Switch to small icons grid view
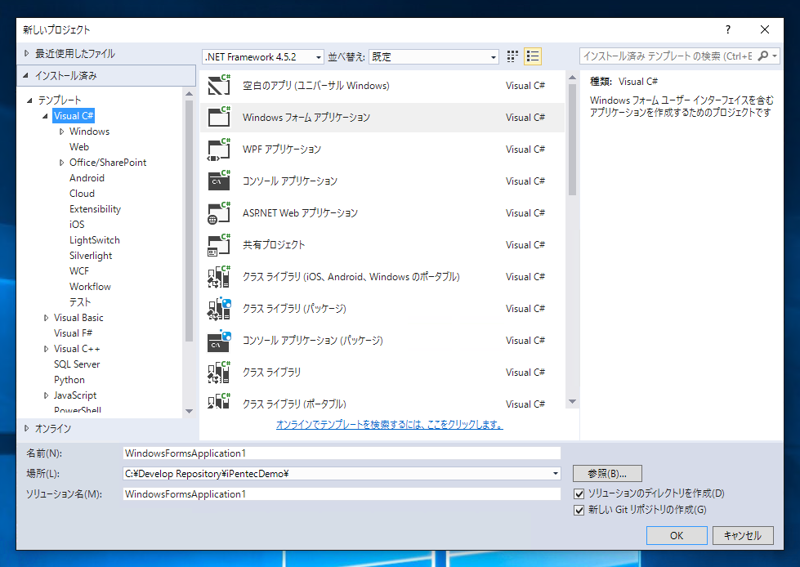The width and height of the screenshot is (800, 567). pyautogui.click(x=512, y=56)
